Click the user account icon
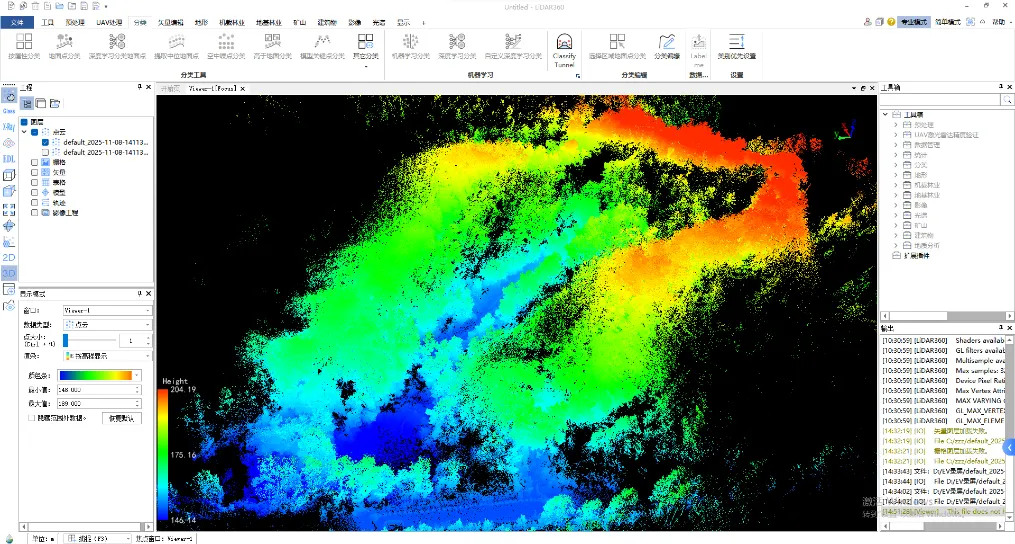 [x=867, y=22]
